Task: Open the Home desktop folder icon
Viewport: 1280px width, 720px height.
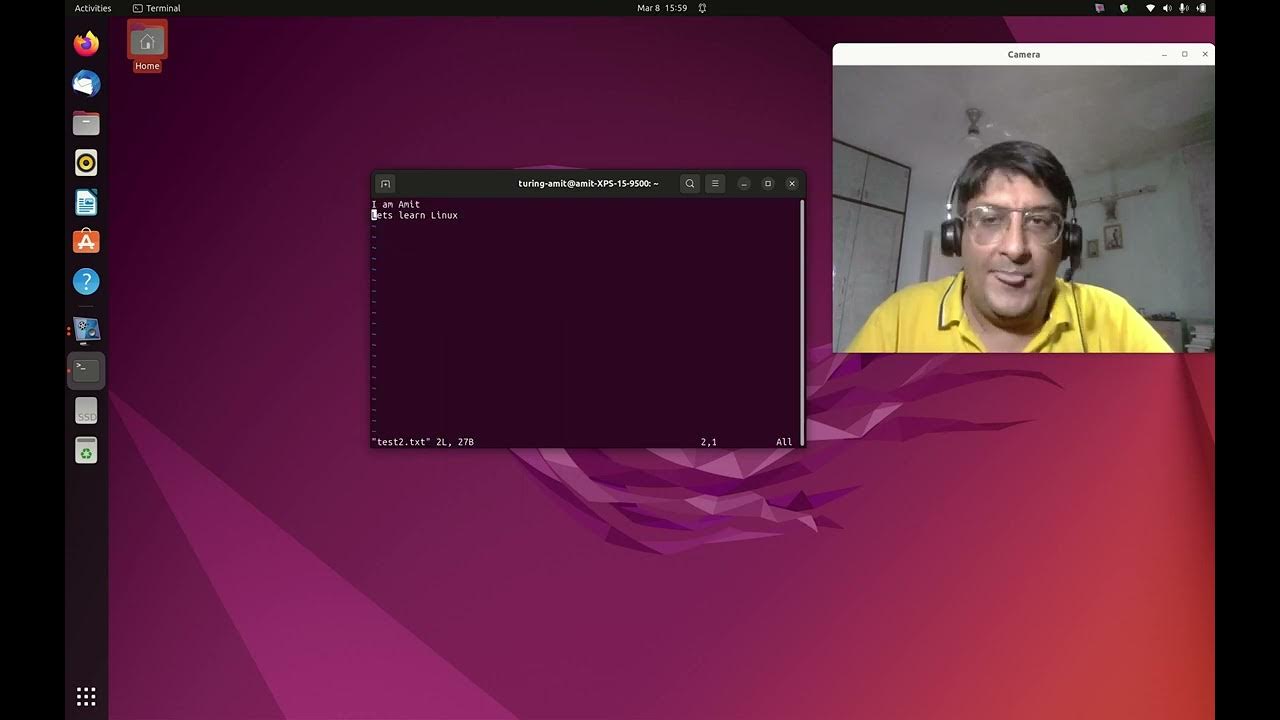Action: (147, 48)
